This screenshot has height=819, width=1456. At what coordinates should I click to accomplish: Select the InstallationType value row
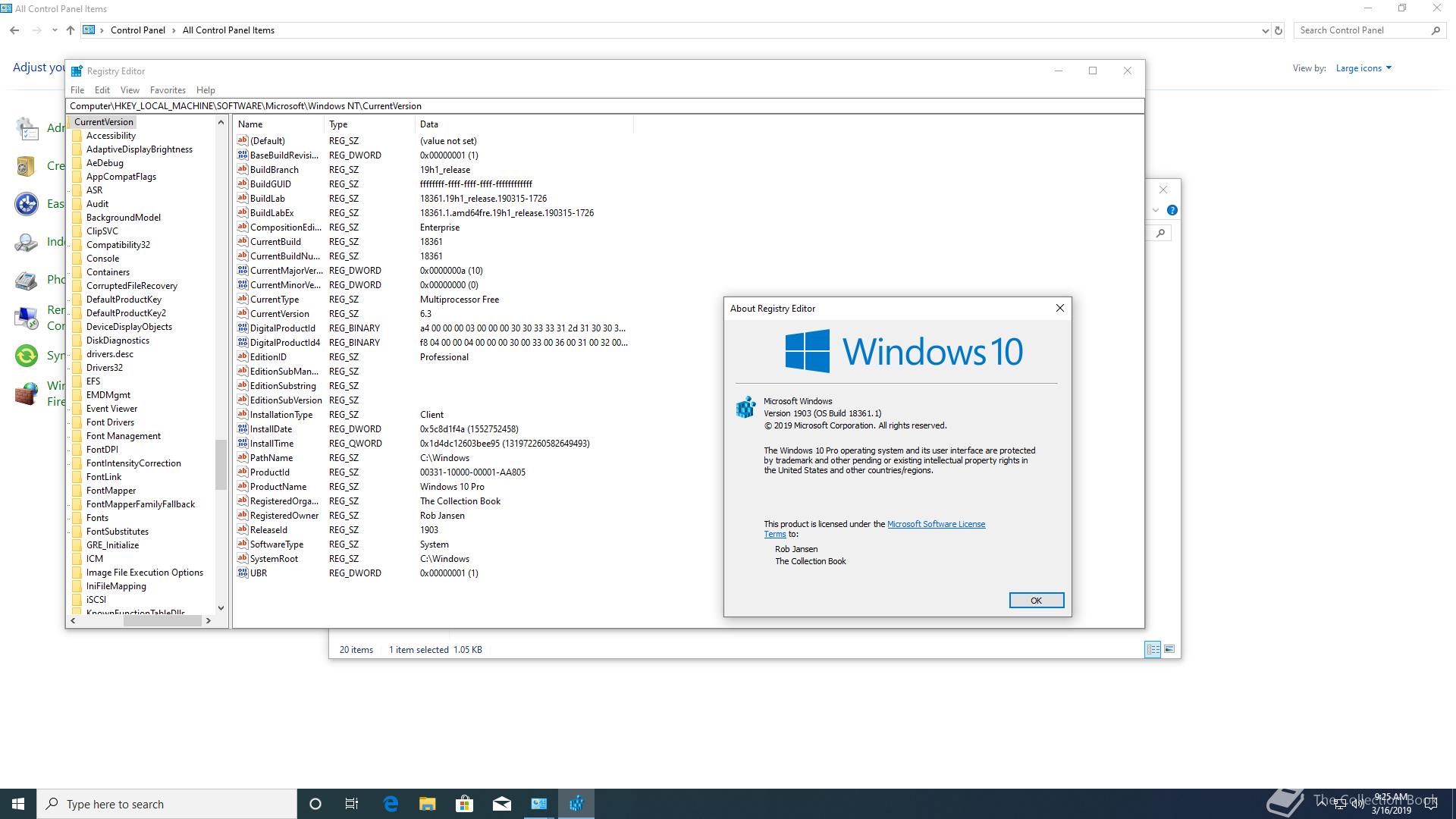[432, 414]
